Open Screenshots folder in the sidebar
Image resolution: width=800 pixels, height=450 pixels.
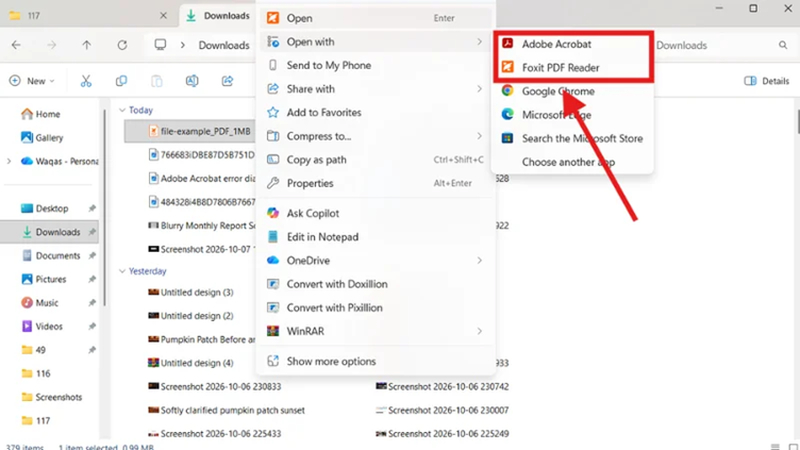click(51, 397)
